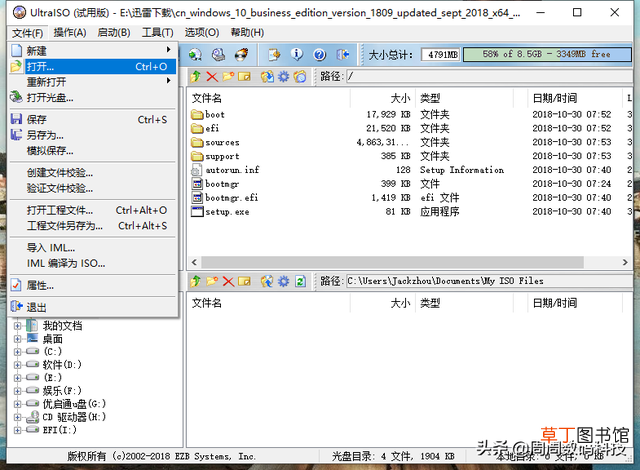The height and width of the screenshot is (470, 640).
Task: Select IML 编译为 ISO... entry
Action: click(93, 263)
